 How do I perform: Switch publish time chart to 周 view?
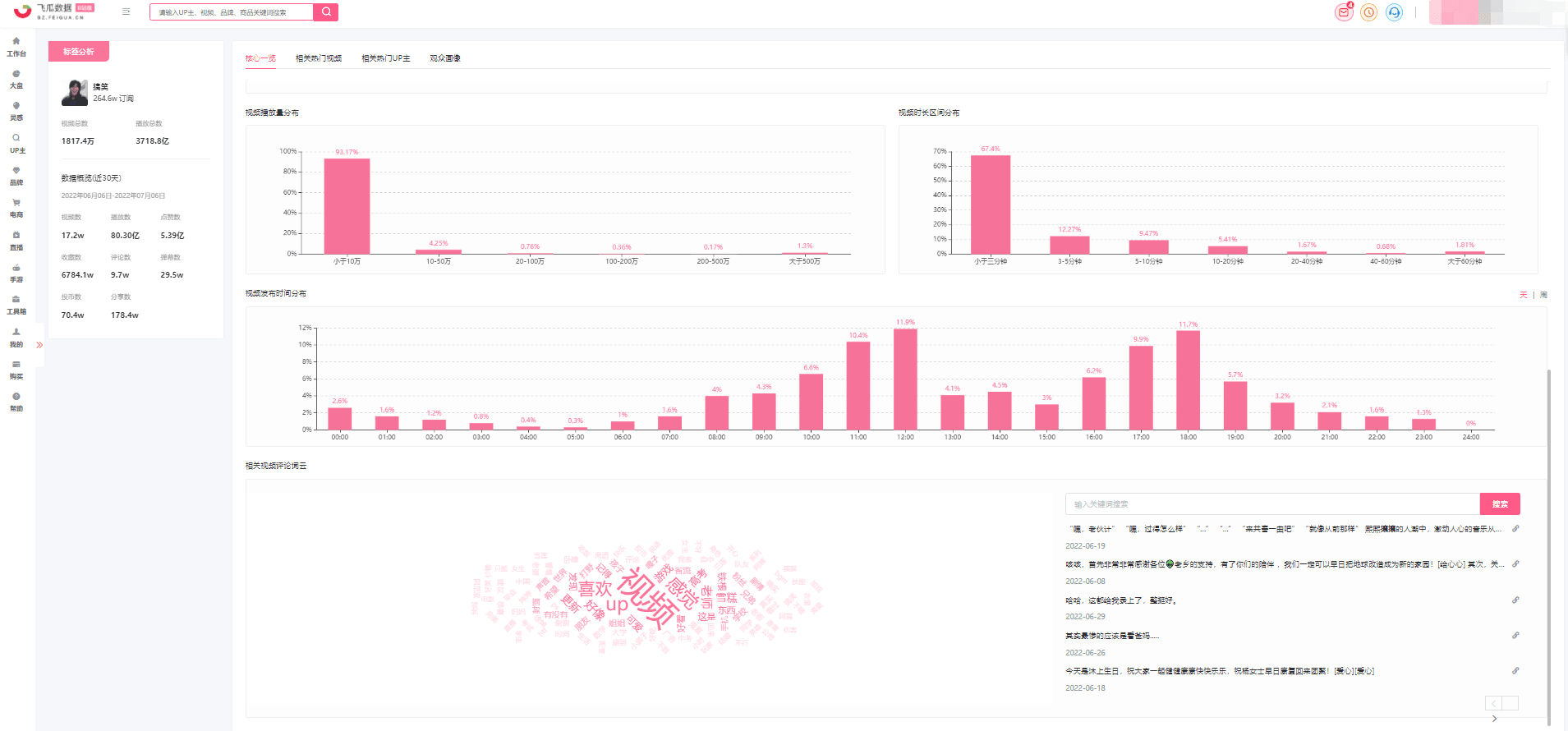pyautogui.click(x=1543, y=295)
